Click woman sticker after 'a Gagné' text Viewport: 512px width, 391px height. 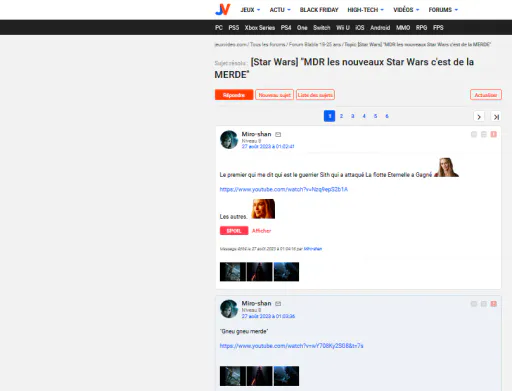[446, 167]
